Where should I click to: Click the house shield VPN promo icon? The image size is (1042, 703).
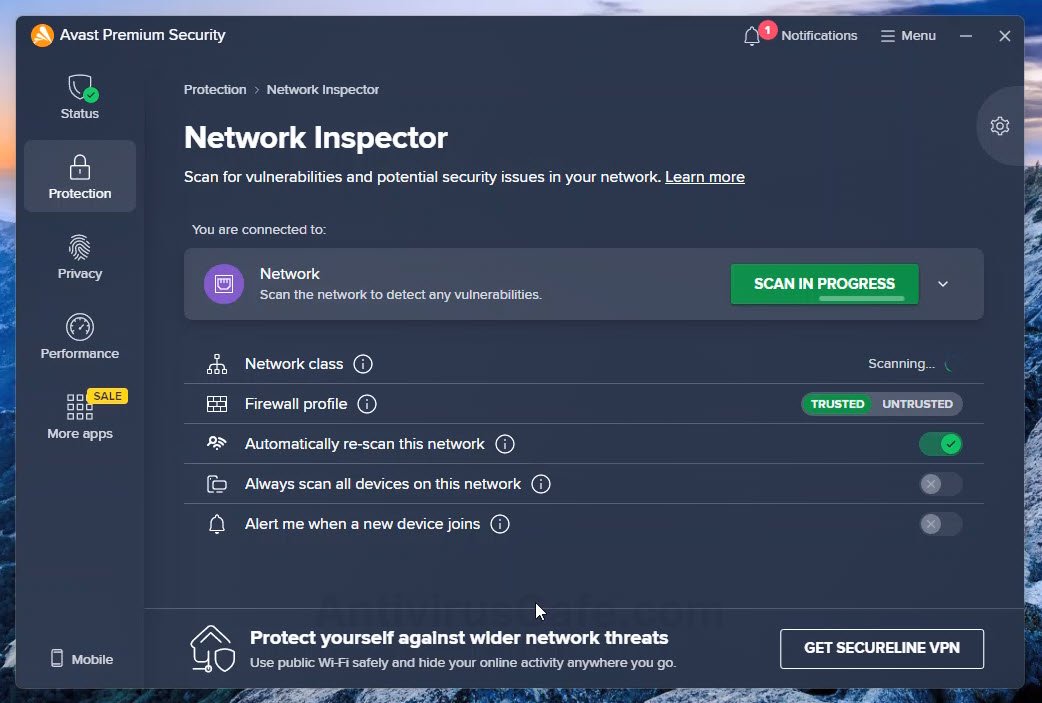(x=213, y=649)
